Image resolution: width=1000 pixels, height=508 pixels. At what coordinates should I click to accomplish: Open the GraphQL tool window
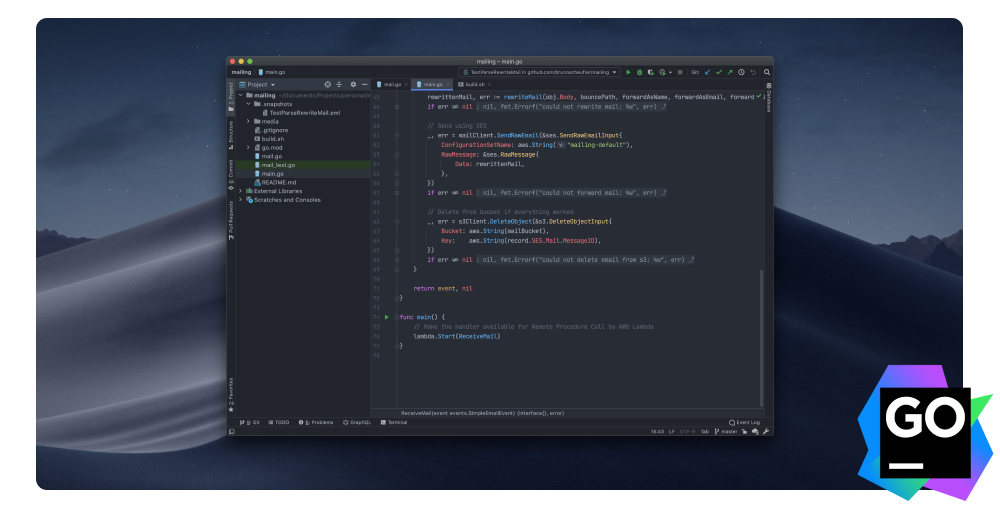point(357,422)
